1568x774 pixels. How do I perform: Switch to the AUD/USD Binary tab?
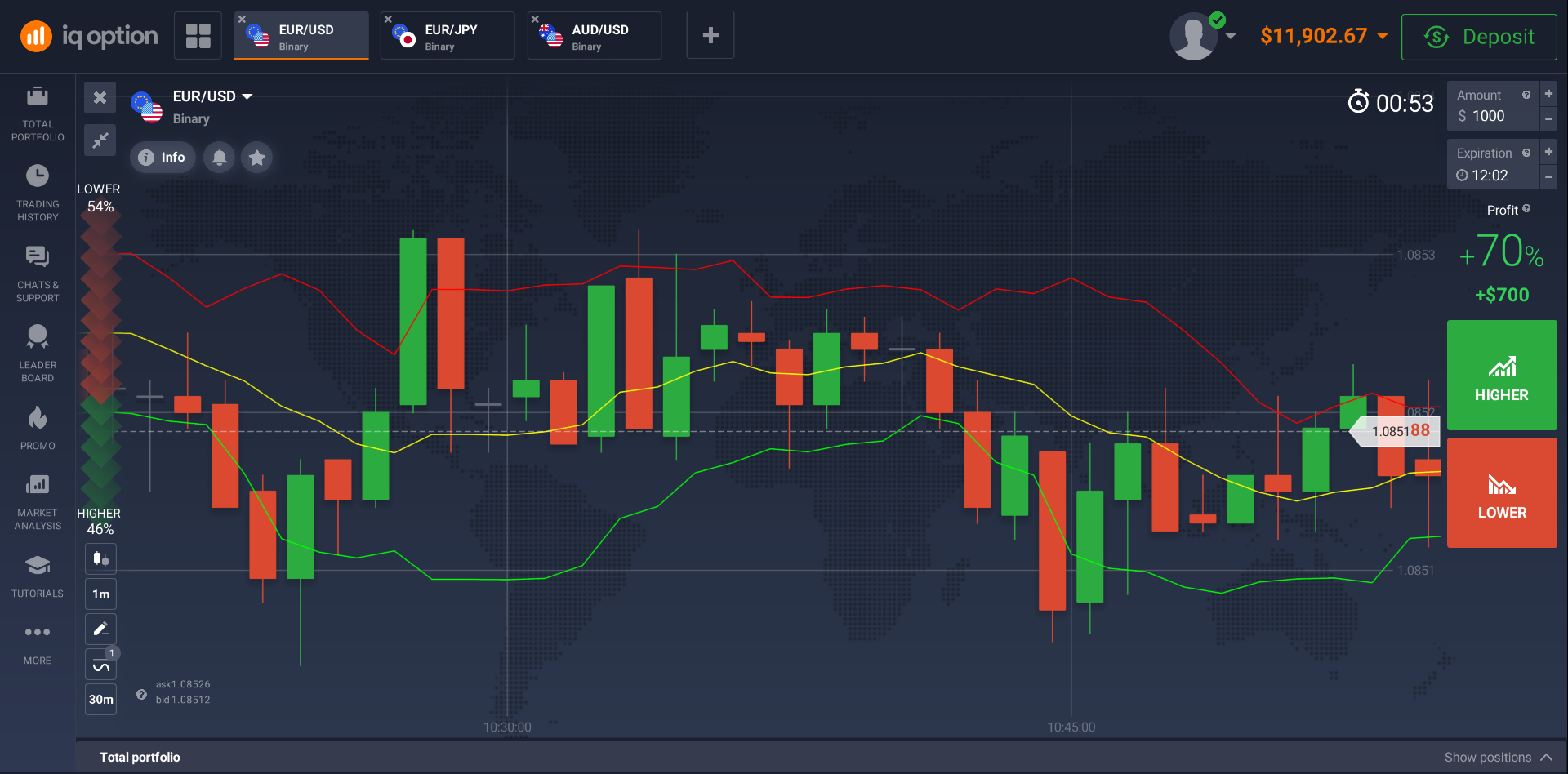pos(595,36)
